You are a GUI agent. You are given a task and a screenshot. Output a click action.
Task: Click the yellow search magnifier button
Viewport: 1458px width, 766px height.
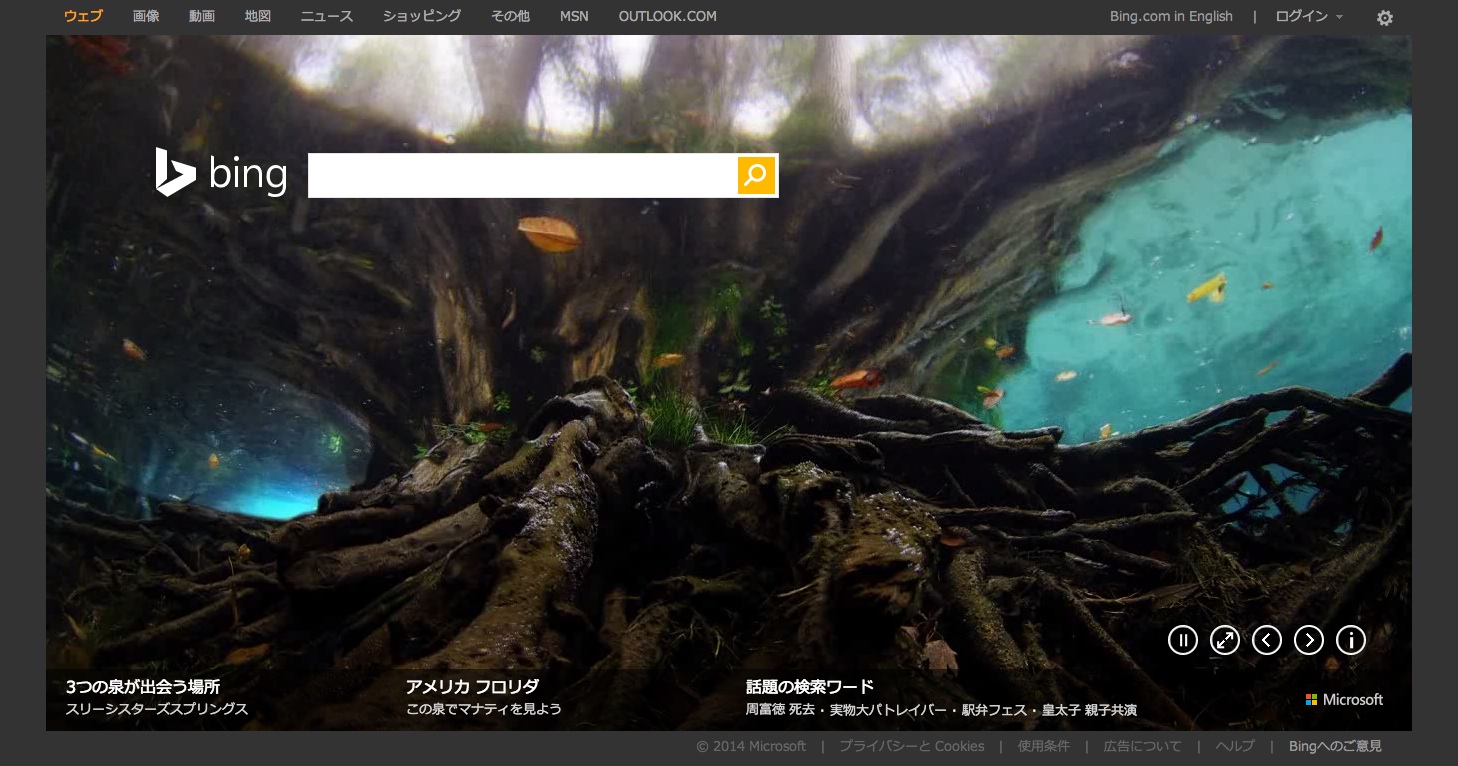click(756, 175)
